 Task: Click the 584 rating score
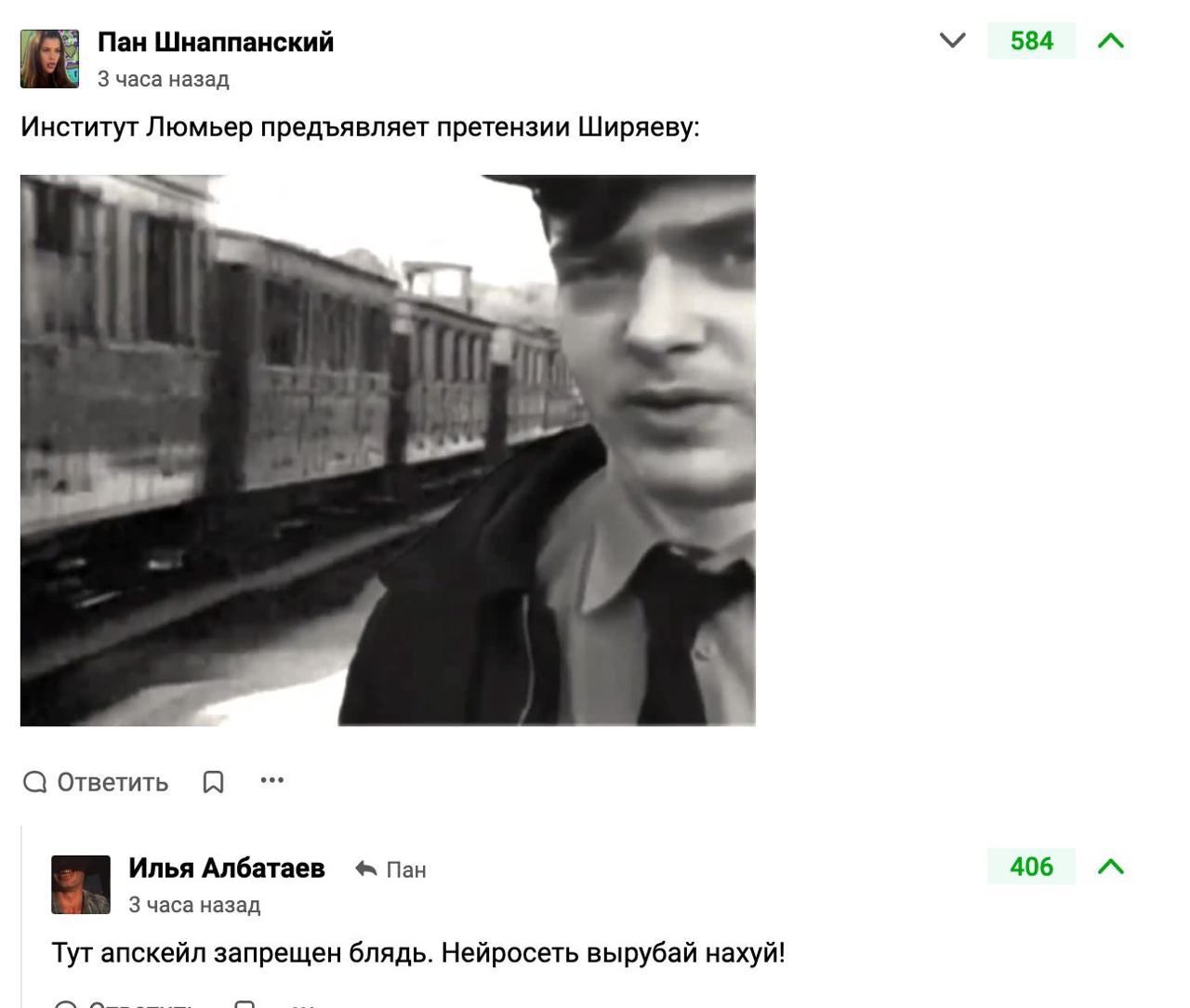(1032, 41)
